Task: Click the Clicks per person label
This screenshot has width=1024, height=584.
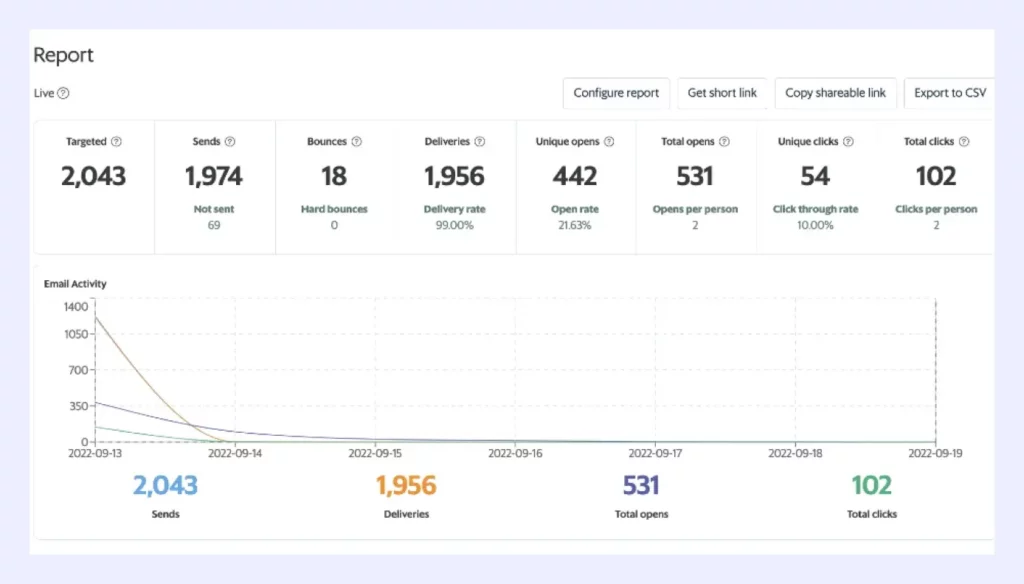Action: [x=936, y=209]
